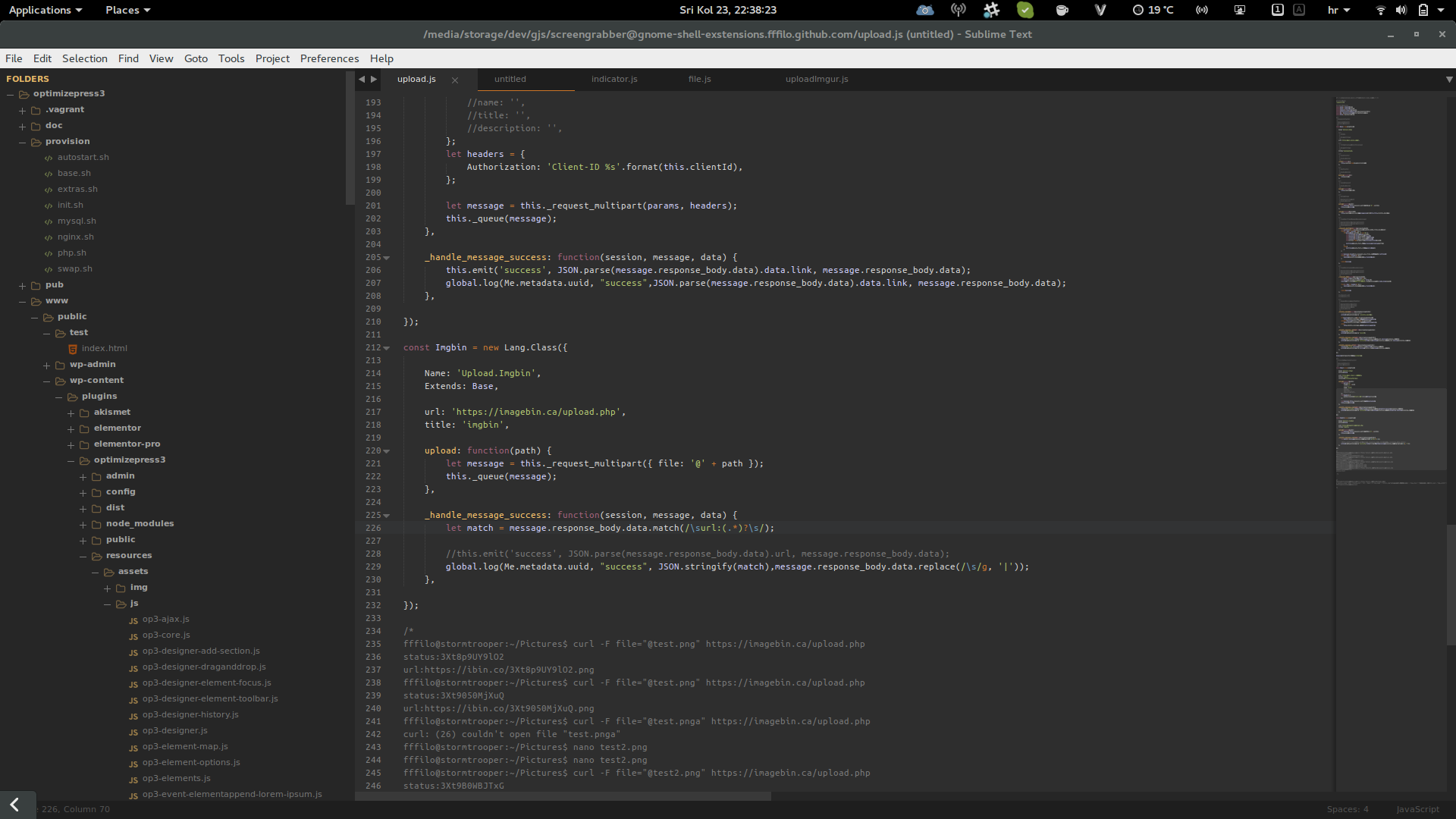1456x819 pixels.
Task: Fold code at line 212 arrow
Action: 387,348
